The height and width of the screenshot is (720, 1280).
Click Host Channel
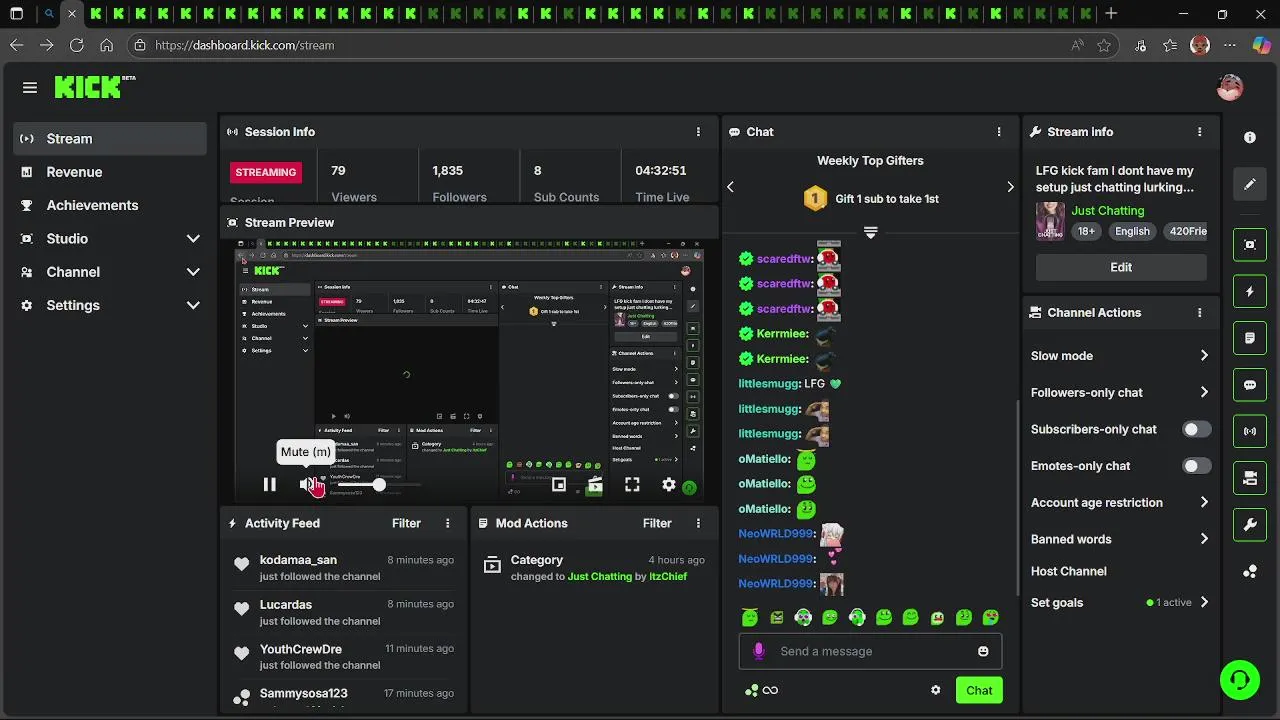1069,571
